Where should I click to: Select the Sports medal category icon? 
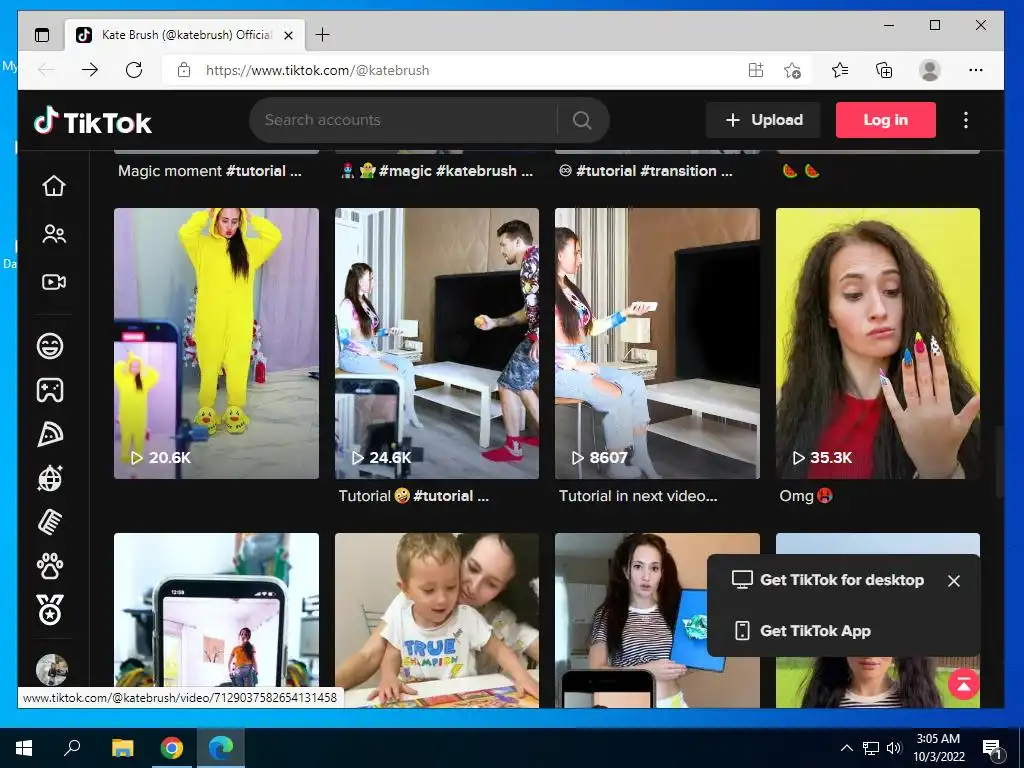[50, 611]
